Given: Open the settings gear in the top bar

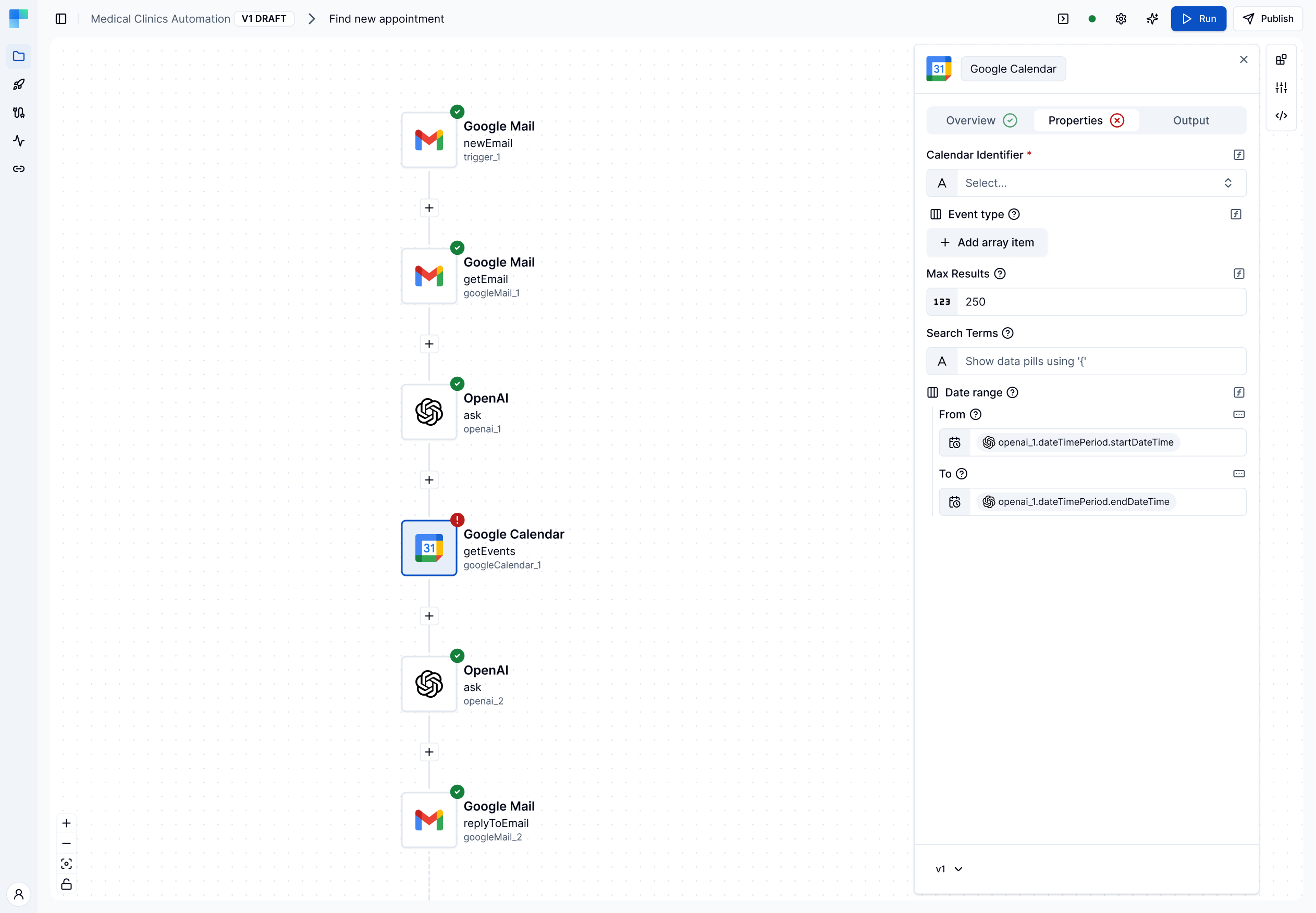Looking at the screenshot, I should coord(1121,18).
